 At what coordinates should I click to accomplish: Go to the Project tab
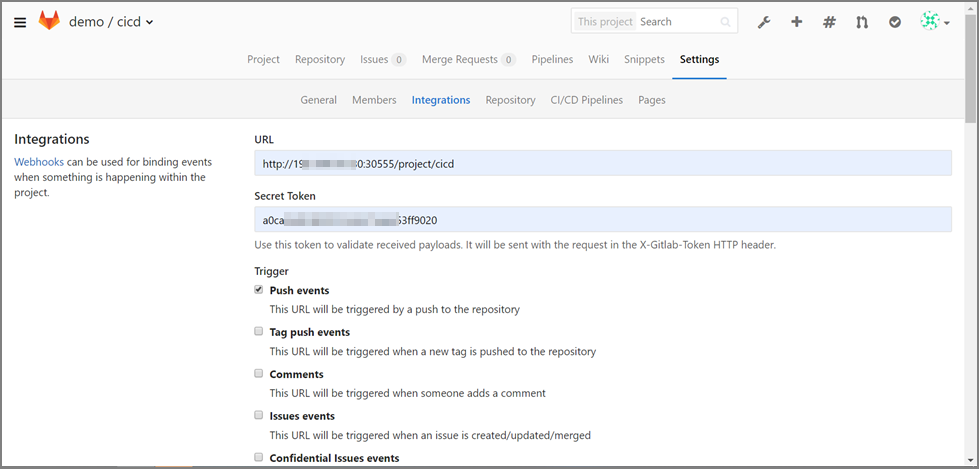pyautogui.click(x=263, y=59)
